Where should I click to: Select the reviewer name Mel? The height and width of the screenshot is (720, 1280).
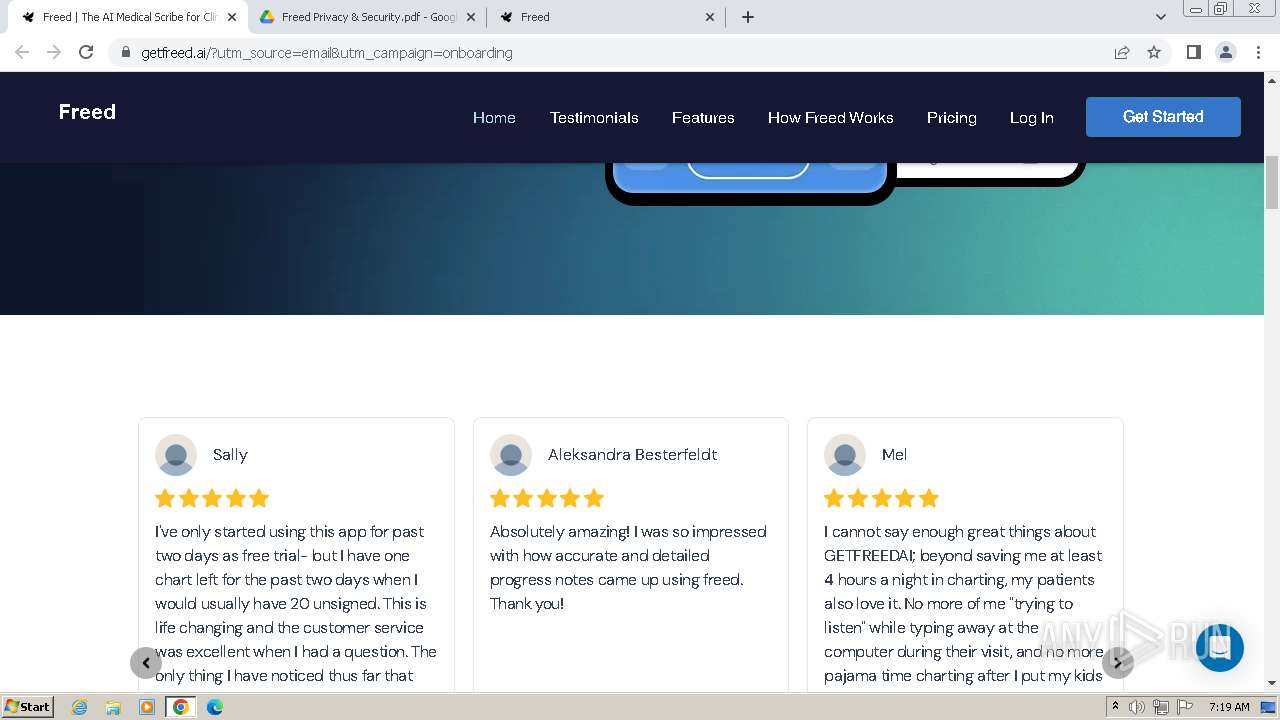coord(894,455)
